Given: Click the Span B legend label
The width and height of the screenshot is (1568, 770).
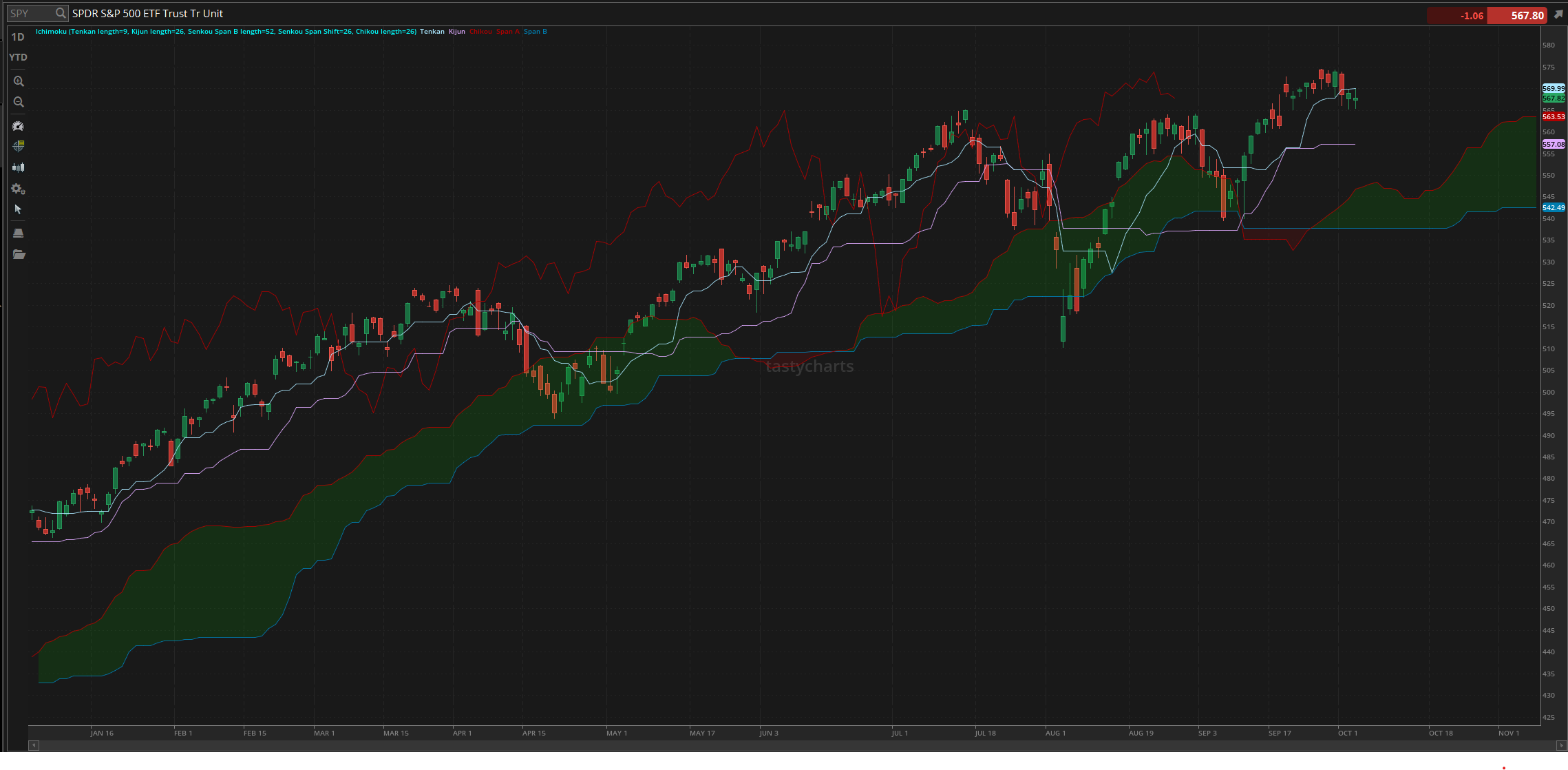Looking at the screenshot, I should [x=536, y=32].
